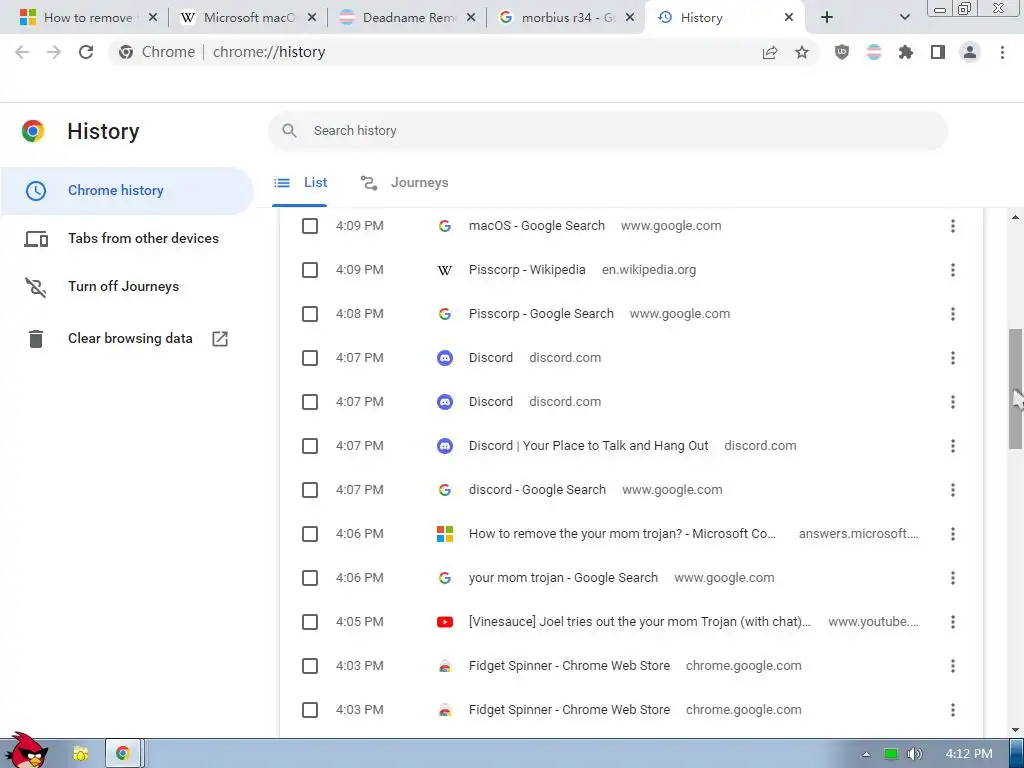Open actions menu for Vinesauce YouTube entry
Screen dimensions: 1024x768
click(953, 622)
